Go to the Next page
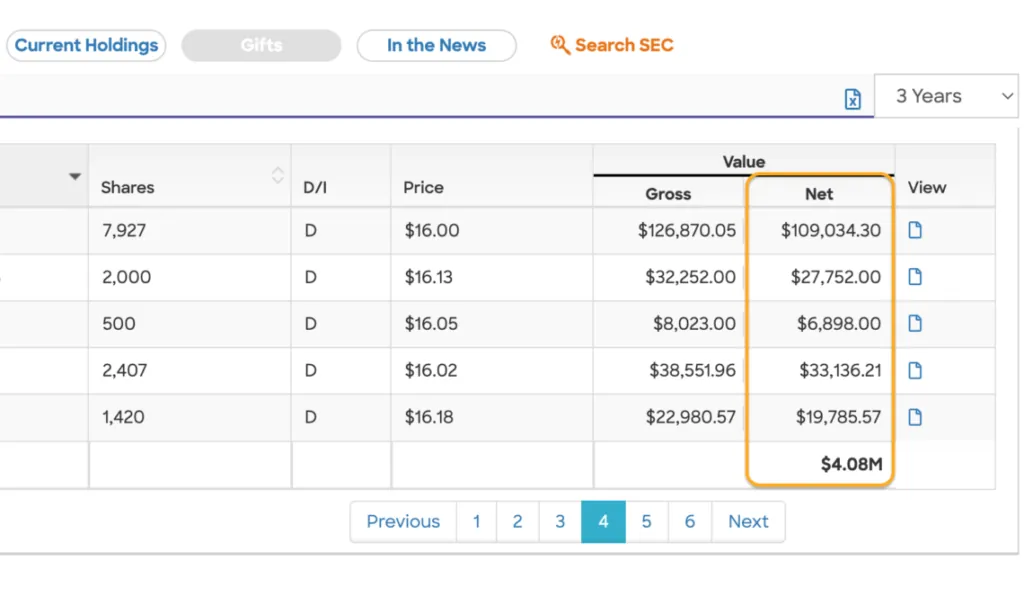The height and width of the screenshot is (614, 1024). click(748, 521)
